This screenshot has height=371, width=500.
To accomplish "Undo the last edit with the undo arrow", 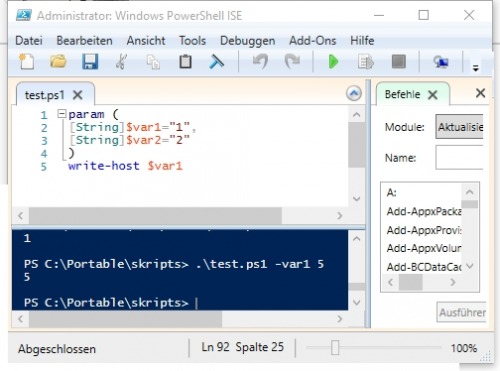I will tap(260, 62).
